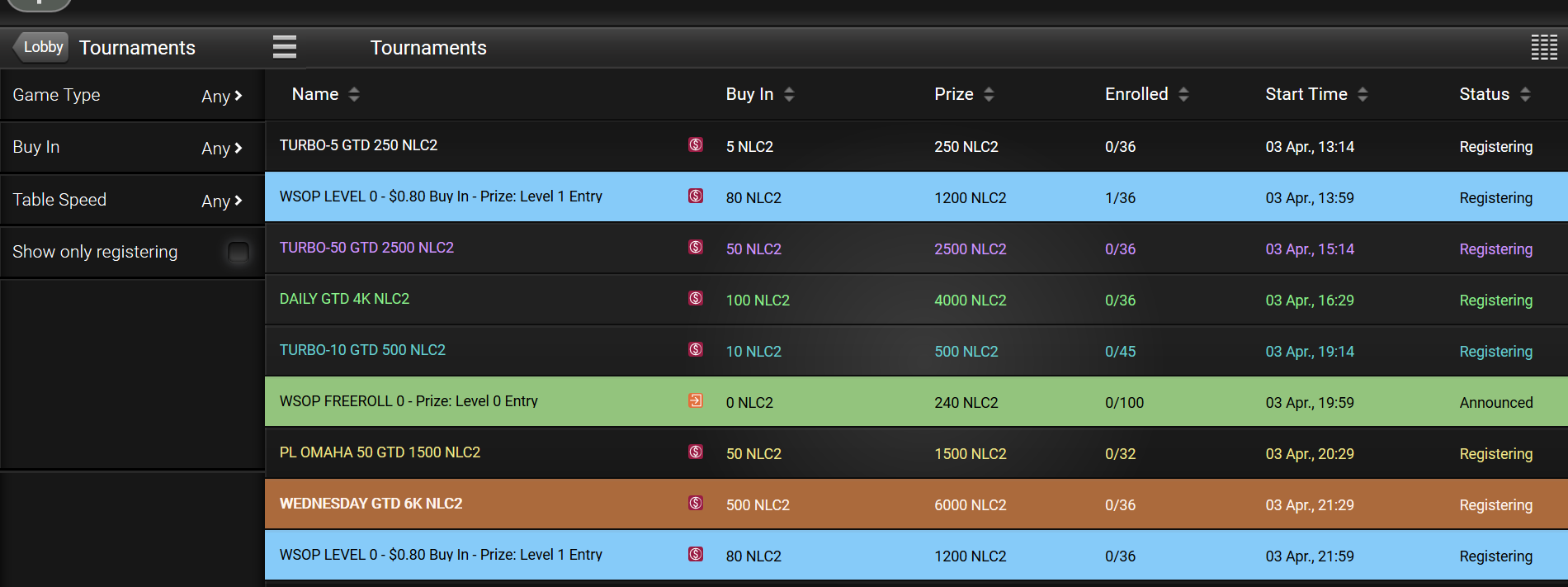The width and height of the screenshot is (1568, 587).
Task: Open TURBO-5 GTD 250 NLC2 tournament
Action: tap(358, 145)
